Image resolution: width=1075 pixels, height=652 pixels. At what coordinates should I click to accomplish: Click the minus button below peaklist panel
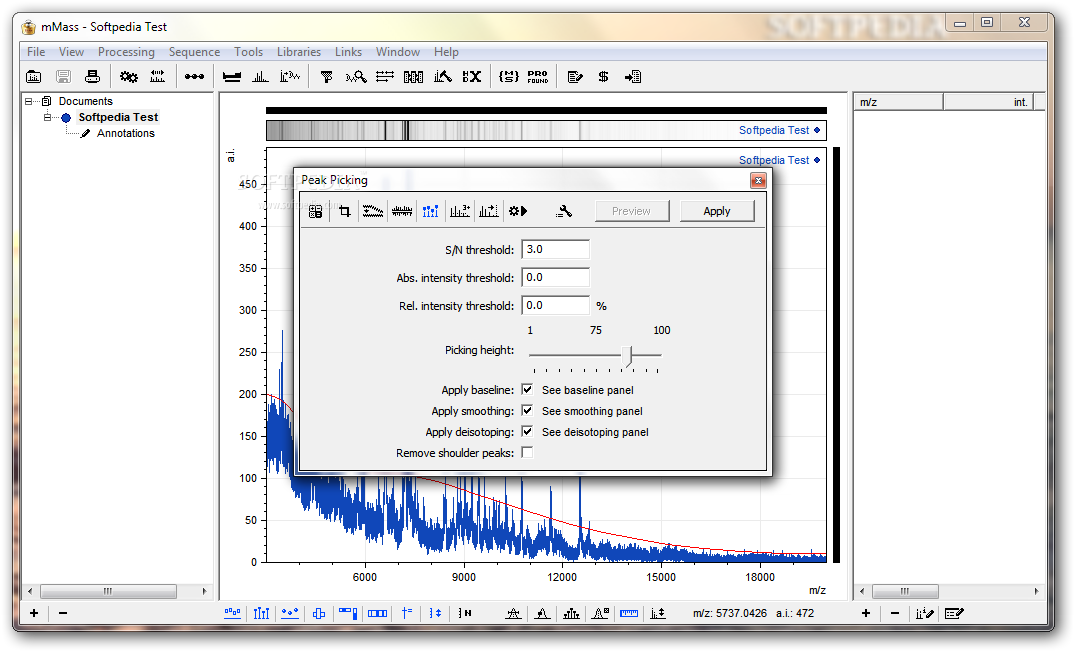pos(895,613)
